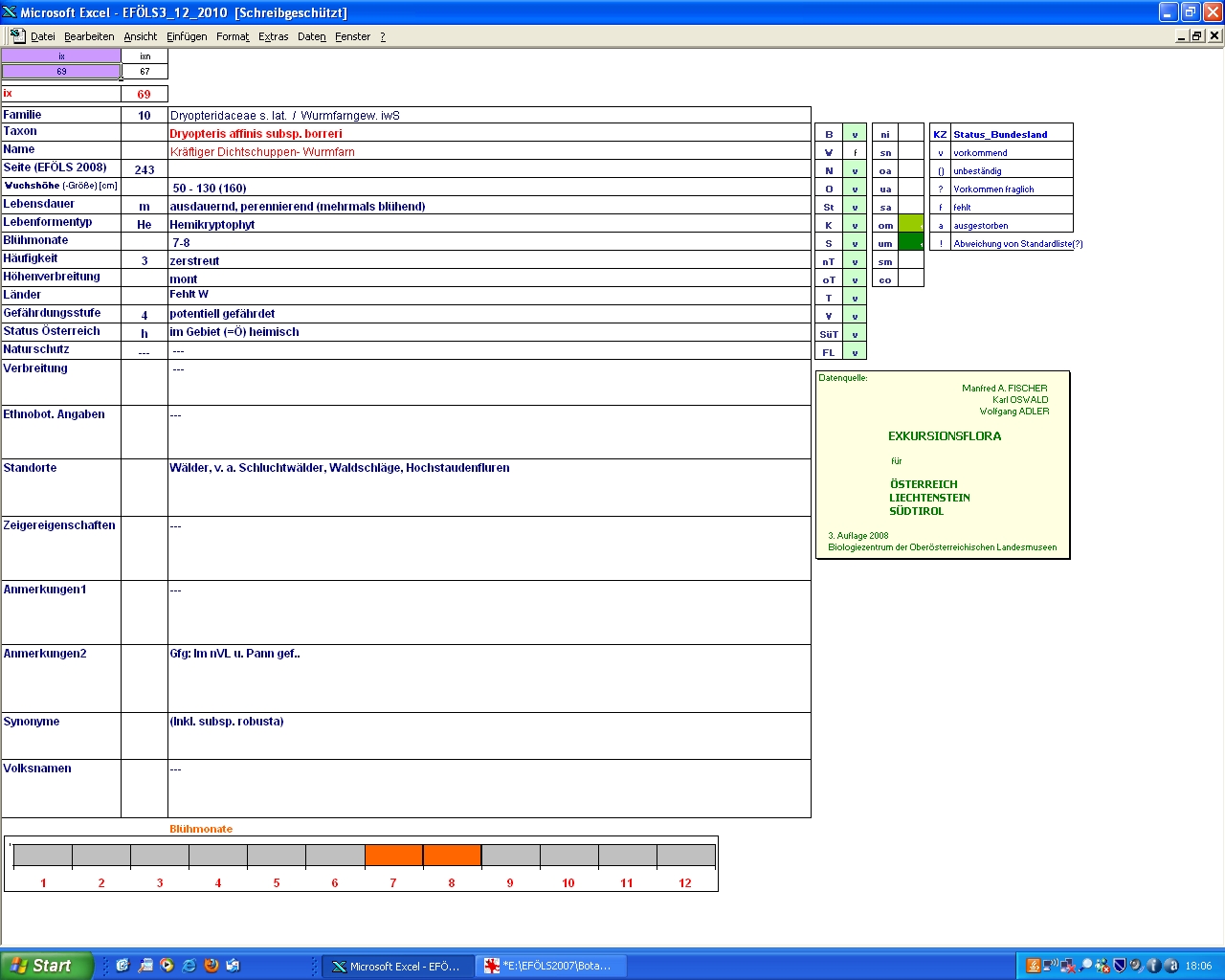Click the Java icon in system tray

coord(1033,966)
